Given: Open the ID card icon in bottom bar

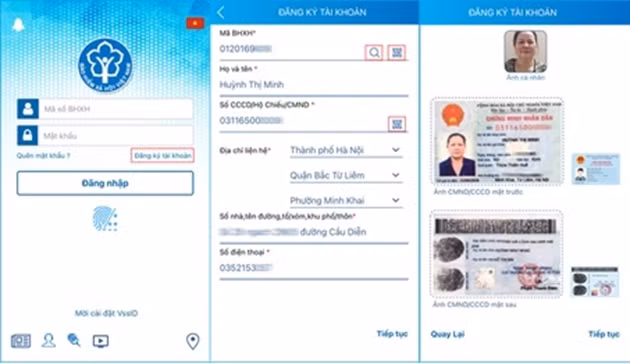Looking at the screenshot, I should point(21,341).
